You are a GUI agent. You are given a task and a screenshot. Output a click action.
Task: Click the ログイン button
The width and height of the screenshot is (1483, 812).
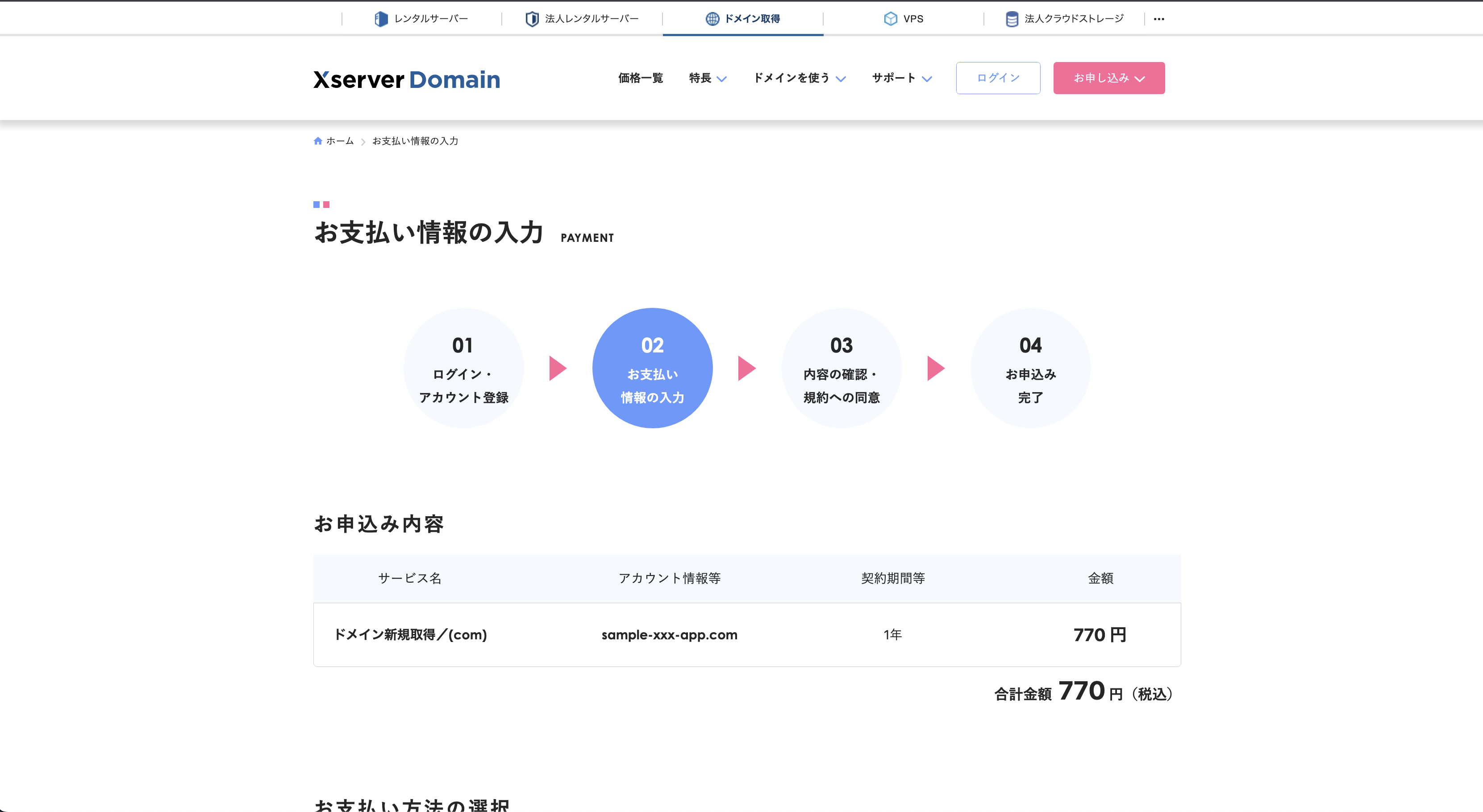click(x=998, y=78)
